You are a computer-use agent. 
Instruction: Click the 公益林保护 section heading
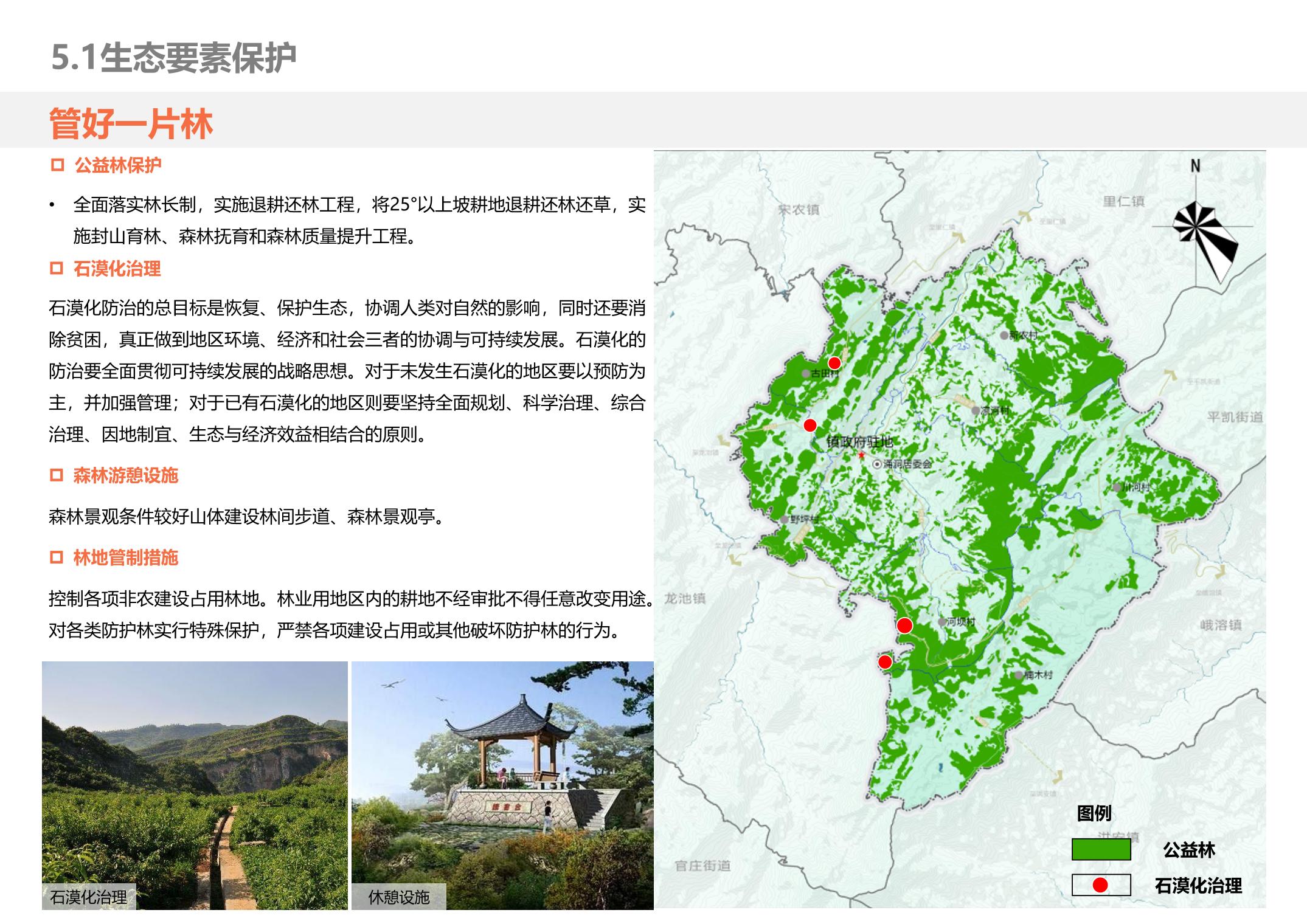tap(117, 165)
